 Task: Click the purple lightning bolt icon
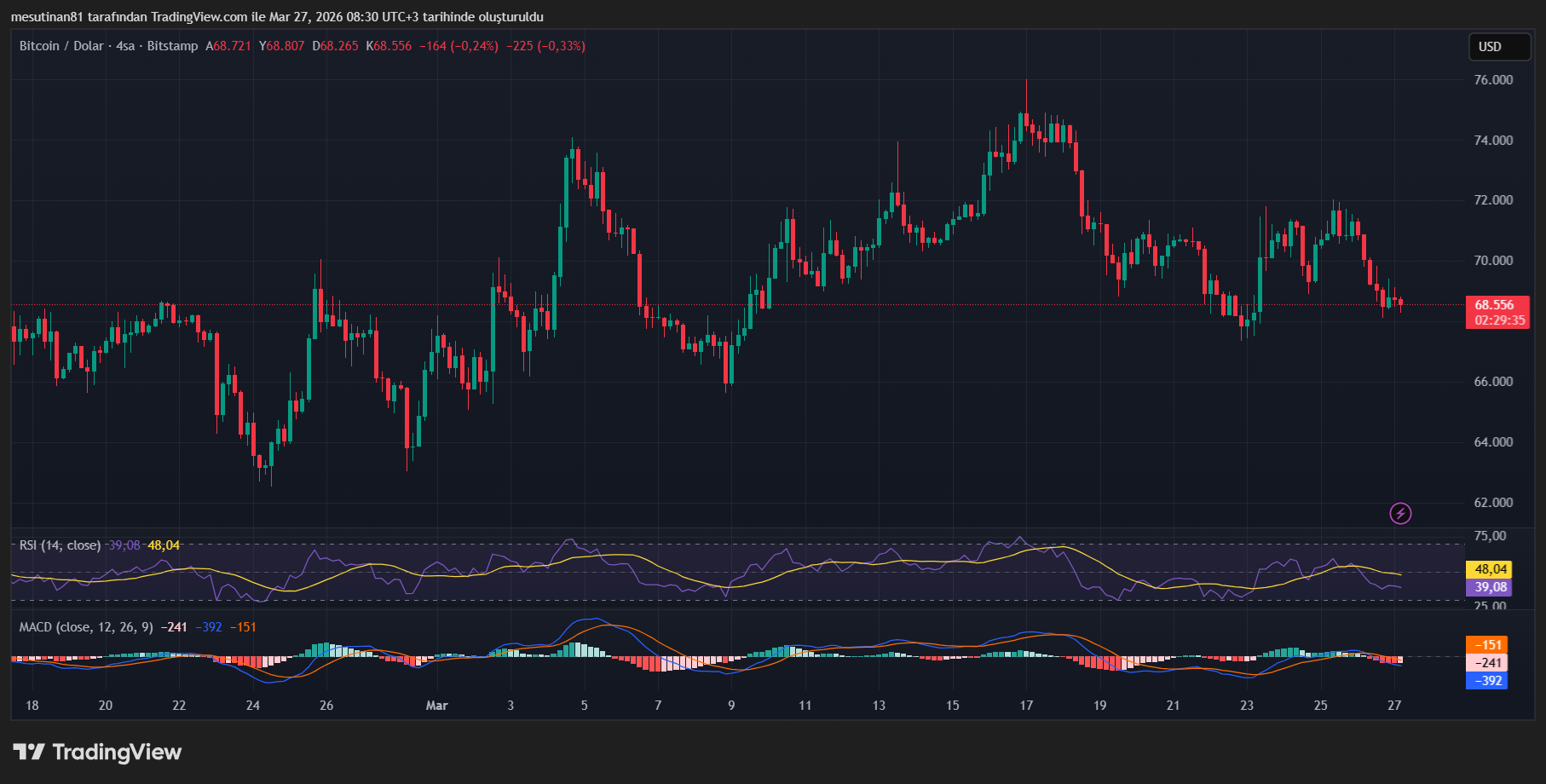[x=1400, y=513]
